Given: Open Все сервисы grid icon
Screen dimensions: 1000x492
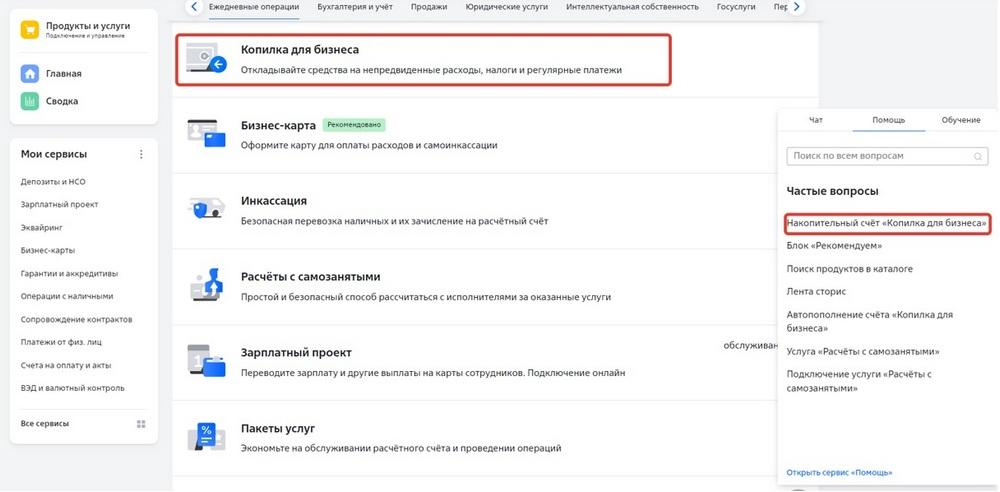Looking at the screenshot, I should (142, 424).
